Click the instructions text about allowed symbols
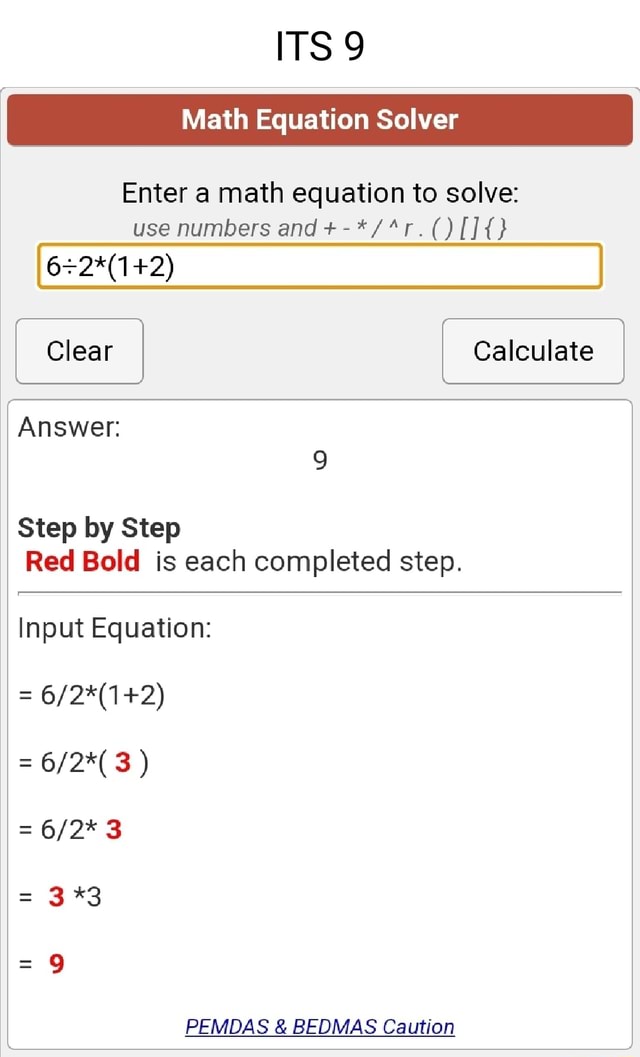 (320, 228)
